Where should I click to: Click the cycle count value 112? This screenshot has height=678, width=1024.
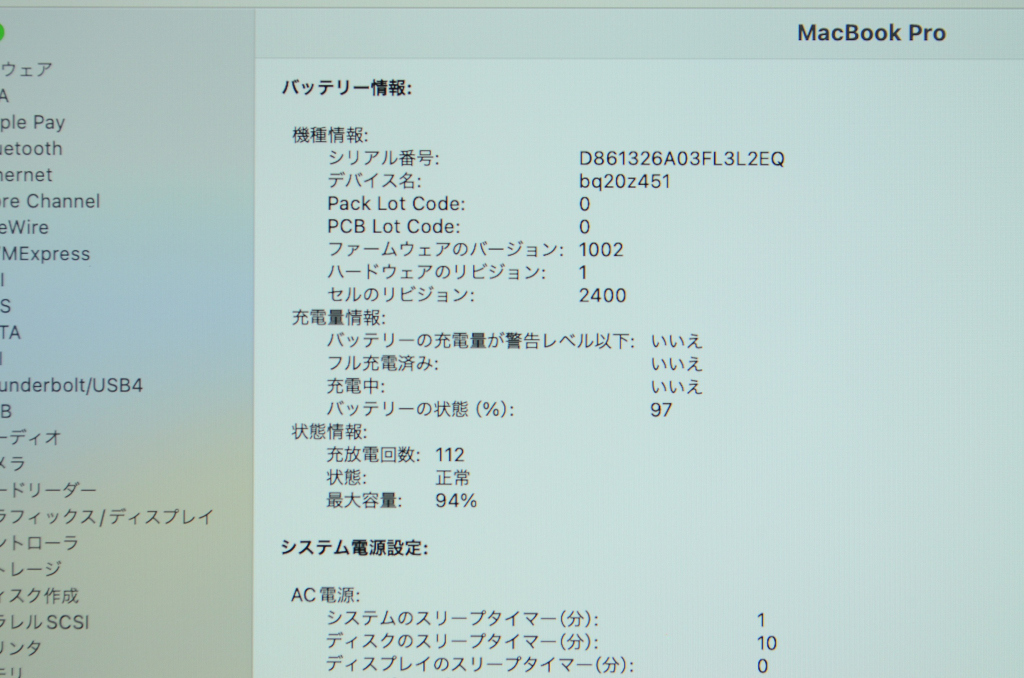449,455
